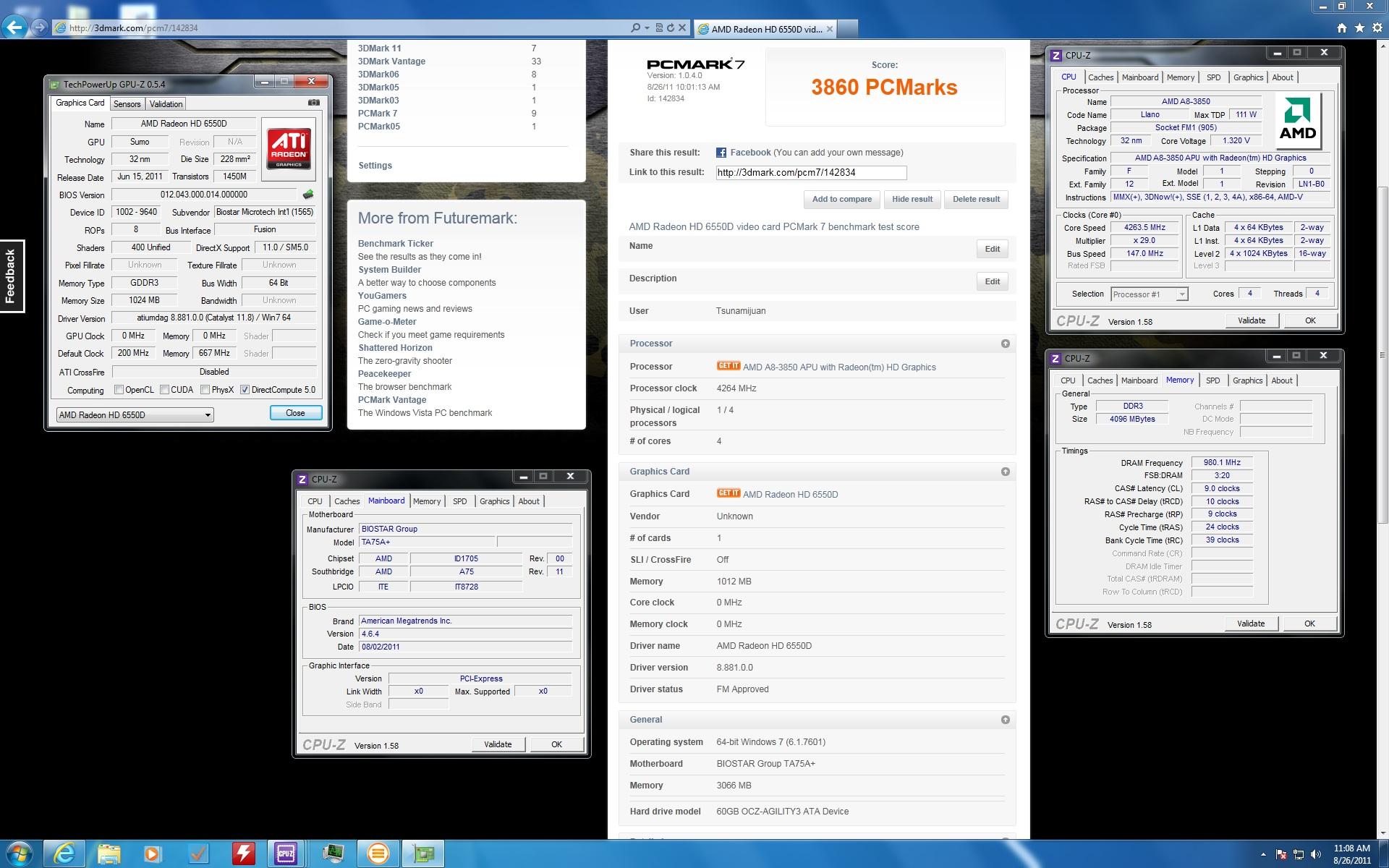The height and width of the screenshot is (868, 1389).
Task: Open the orange round taskbar icon
Action: click(x=378, y=854)
